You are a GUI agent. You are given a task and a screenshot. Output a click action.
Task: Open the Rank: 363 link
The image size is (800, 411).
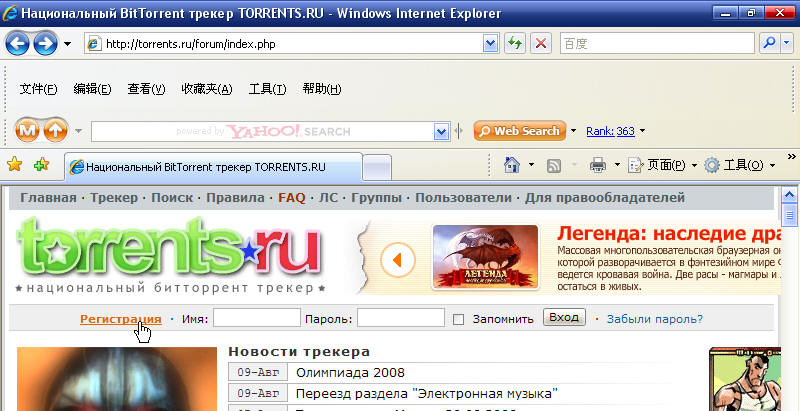610,131
